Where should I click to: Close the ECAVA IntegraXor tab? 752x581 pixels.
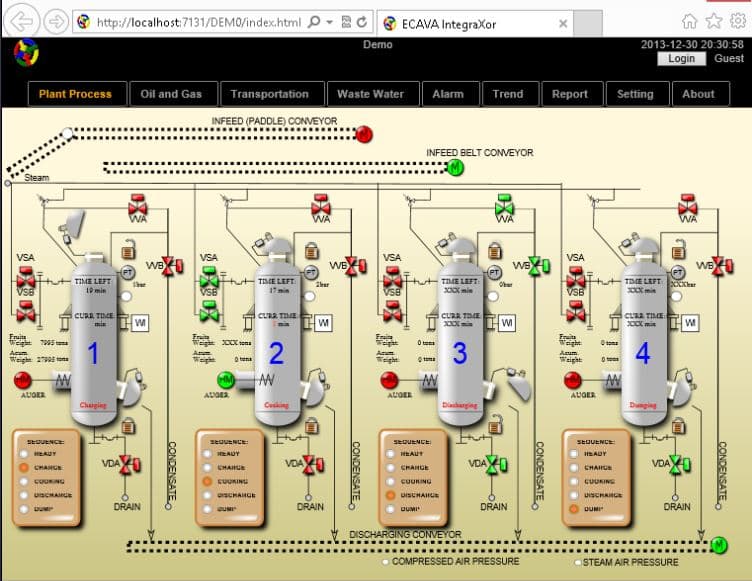point(563,24)
